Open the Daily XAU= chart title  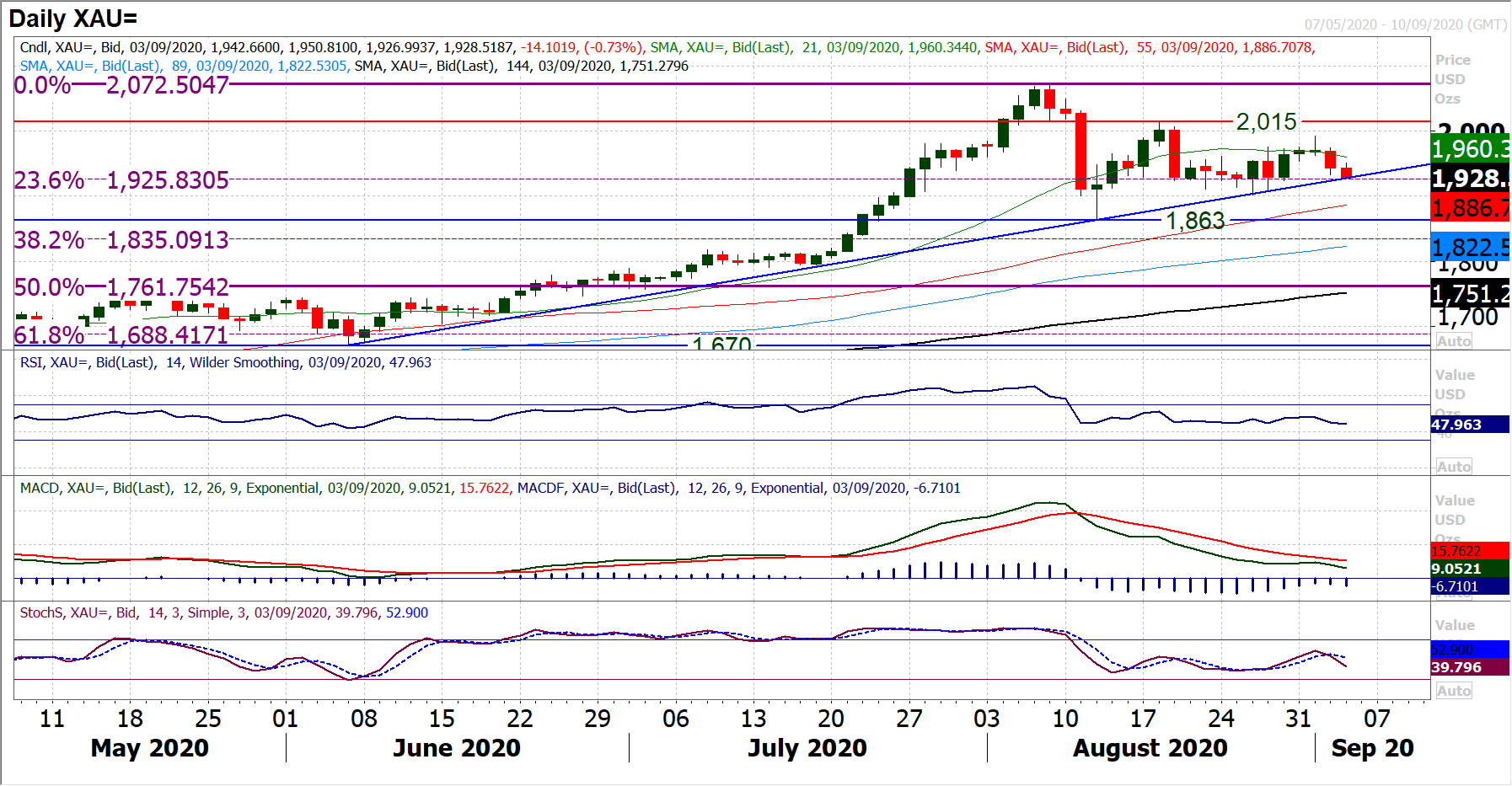73,19
